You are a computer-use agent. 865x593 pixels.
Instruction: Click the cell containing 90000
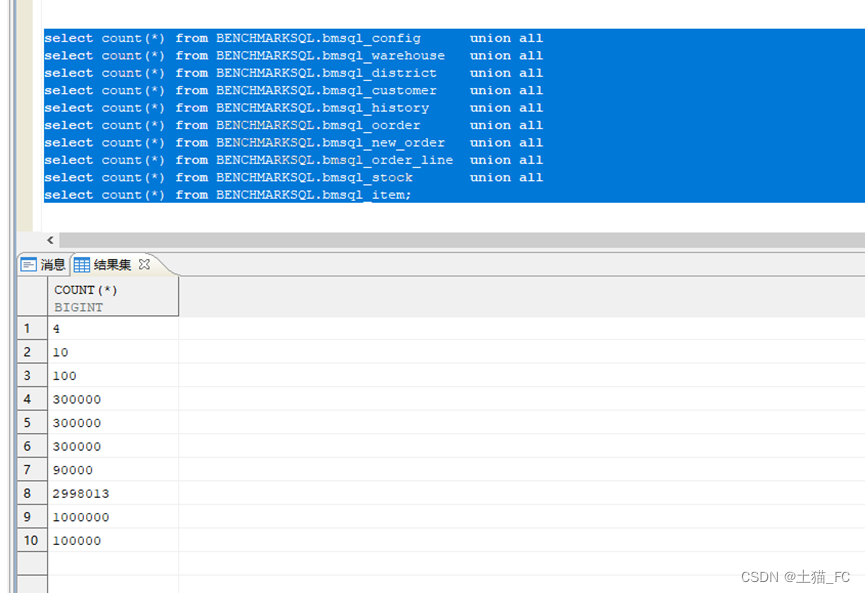point(72,470)
